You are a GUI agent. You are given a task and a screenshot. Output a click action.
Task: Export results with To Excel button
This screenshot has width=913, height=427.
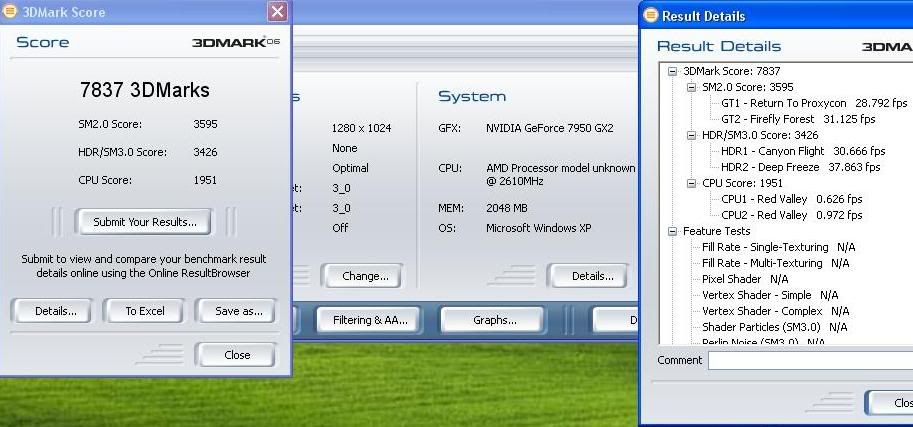click(144, 311)
